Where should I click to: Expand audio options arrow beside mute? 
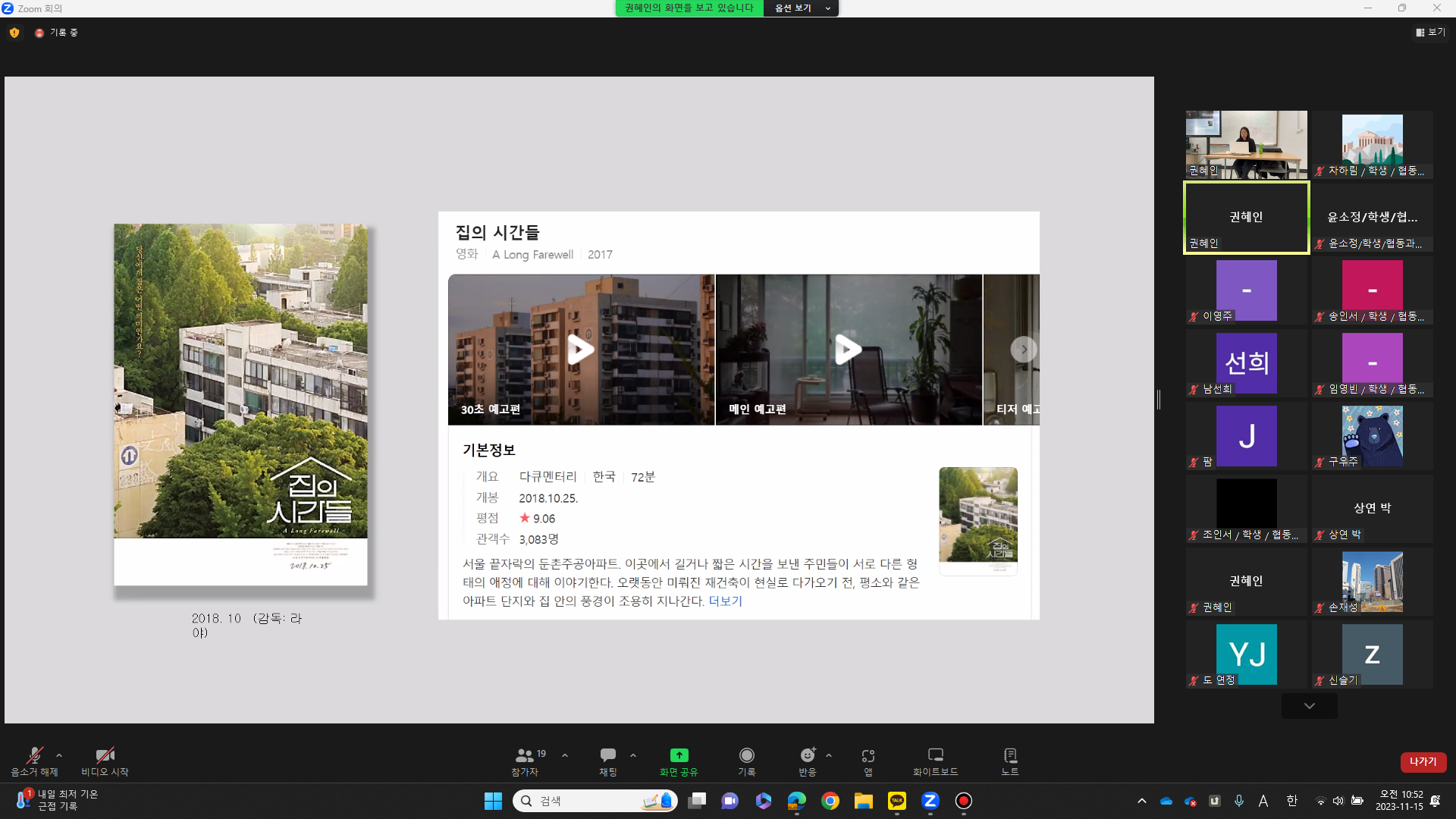59,755
